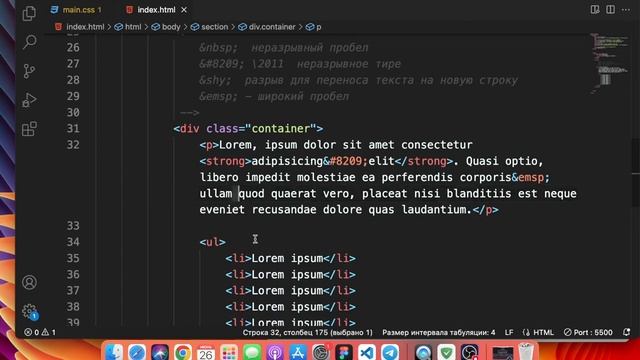Open the errors and warnings status indicator
Viewport: 640px width, 360px height.
40,333
